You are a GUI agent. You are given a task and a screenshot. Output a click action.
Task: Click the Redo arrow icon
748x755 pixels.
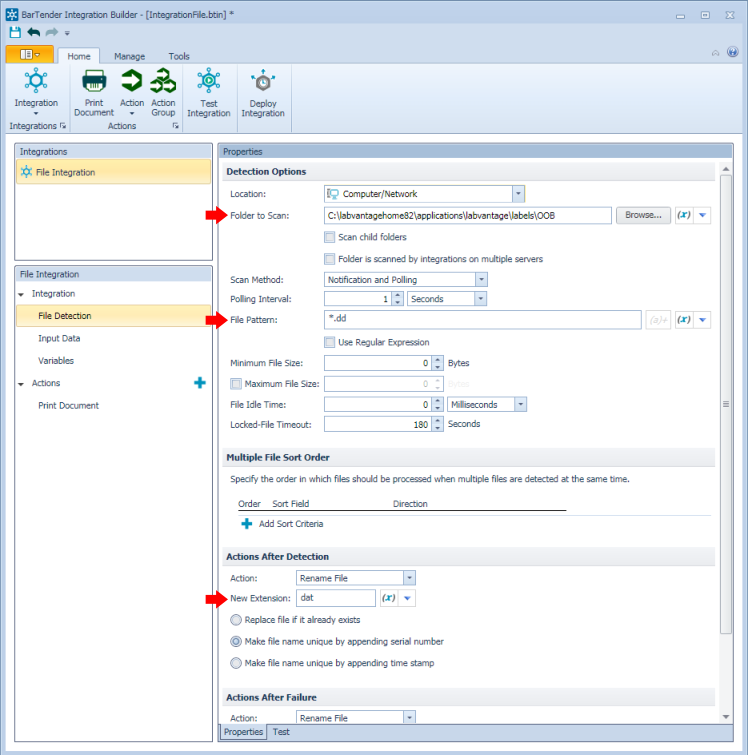pyautogui.click(x=52, y=32)
